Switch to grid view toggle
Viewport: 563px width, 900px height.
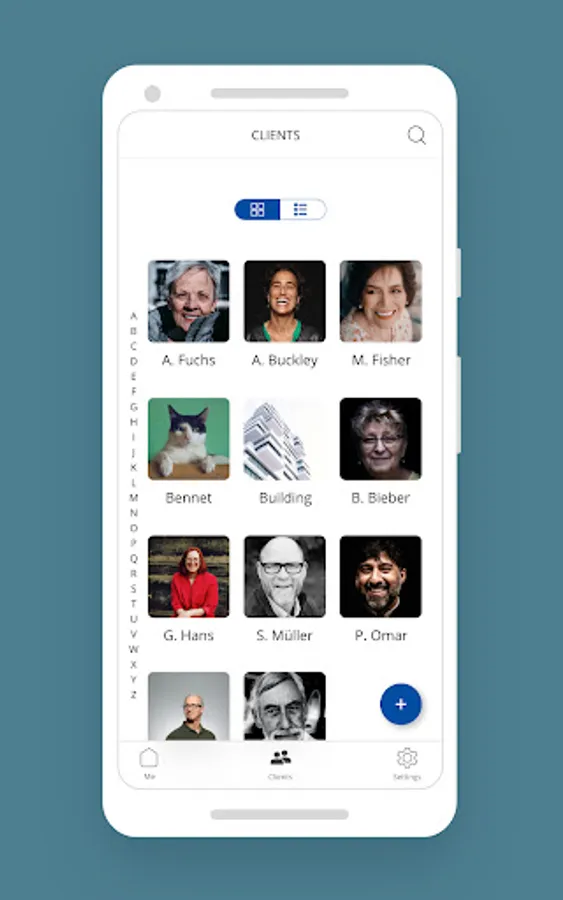pos(257,210)
